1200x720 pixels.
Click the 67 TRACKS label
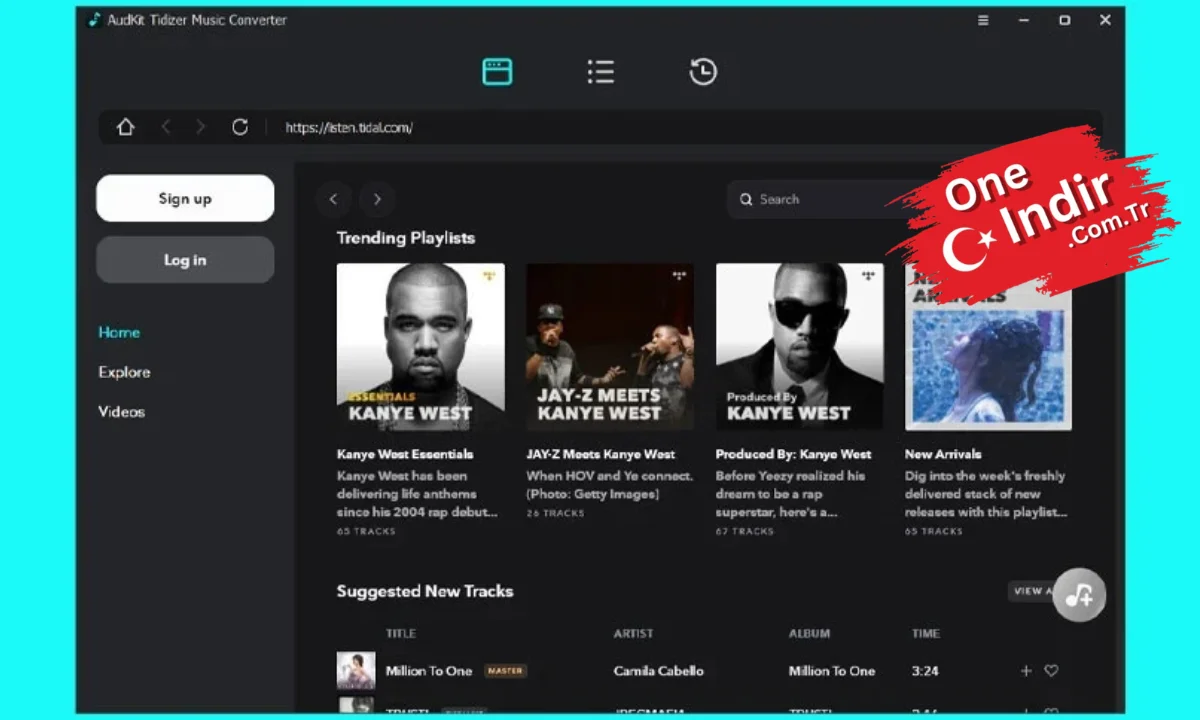(x=745, y=531)
